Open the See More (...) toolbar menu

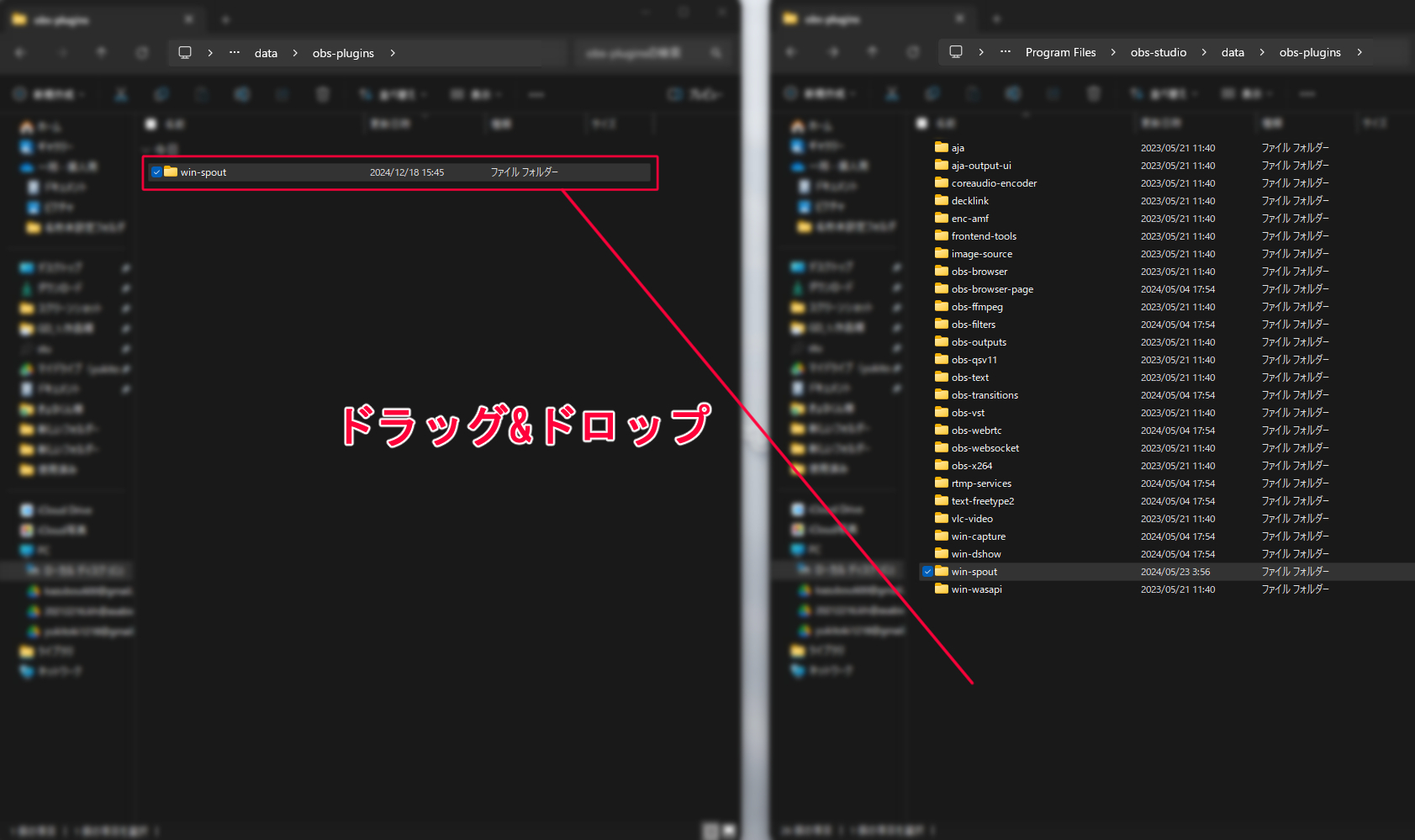[x=1307, y=94]
